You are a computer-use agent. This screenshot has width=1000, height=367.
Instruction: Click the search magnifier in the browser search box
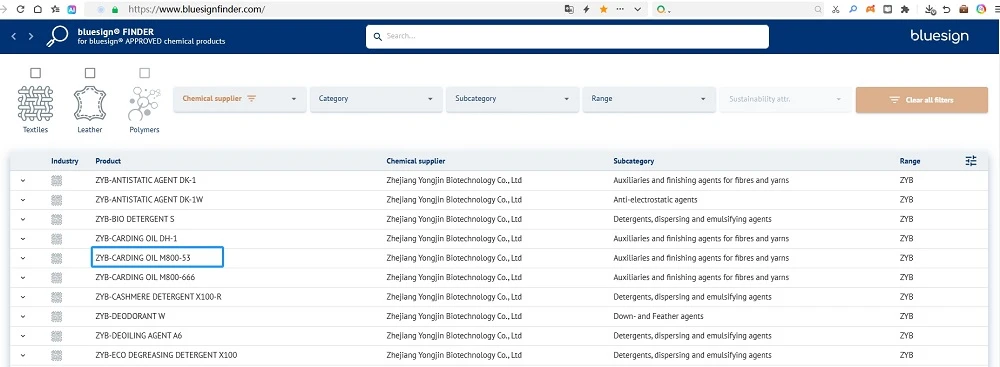pyautogui.click(x=818, y=10)
